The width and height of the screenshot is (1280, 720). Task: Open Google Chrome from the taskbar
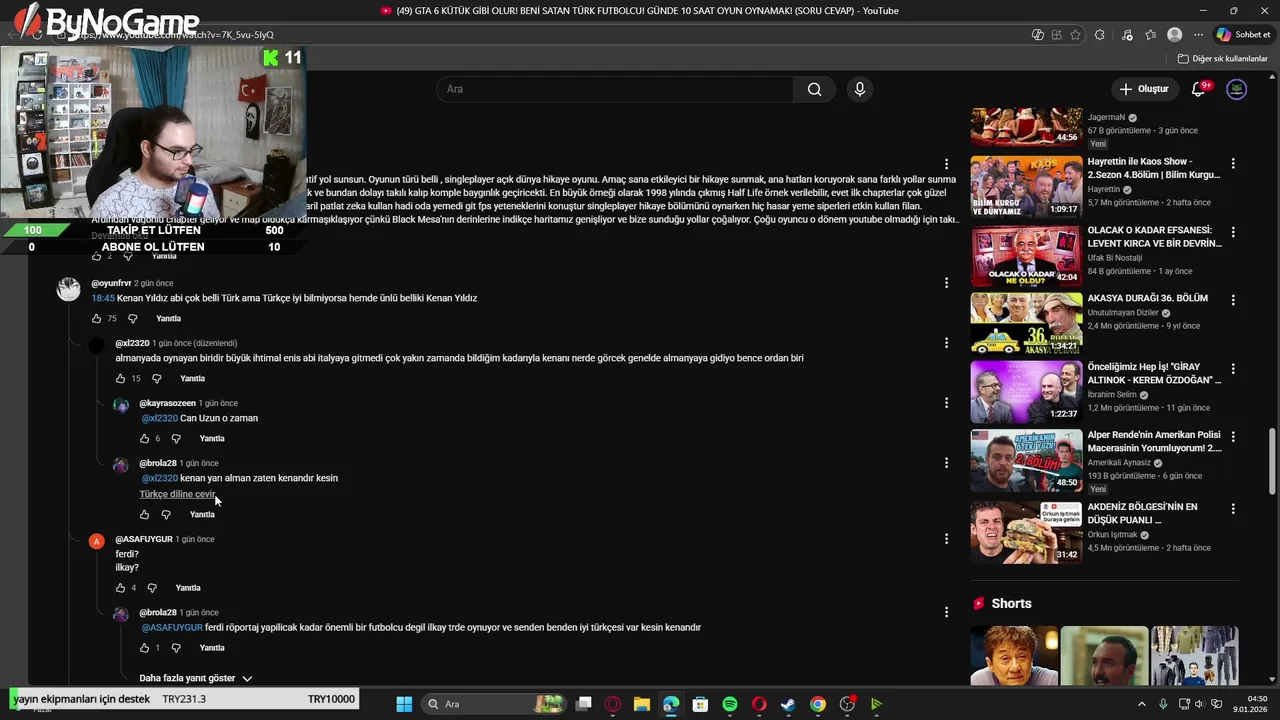[x=818, y=704]
